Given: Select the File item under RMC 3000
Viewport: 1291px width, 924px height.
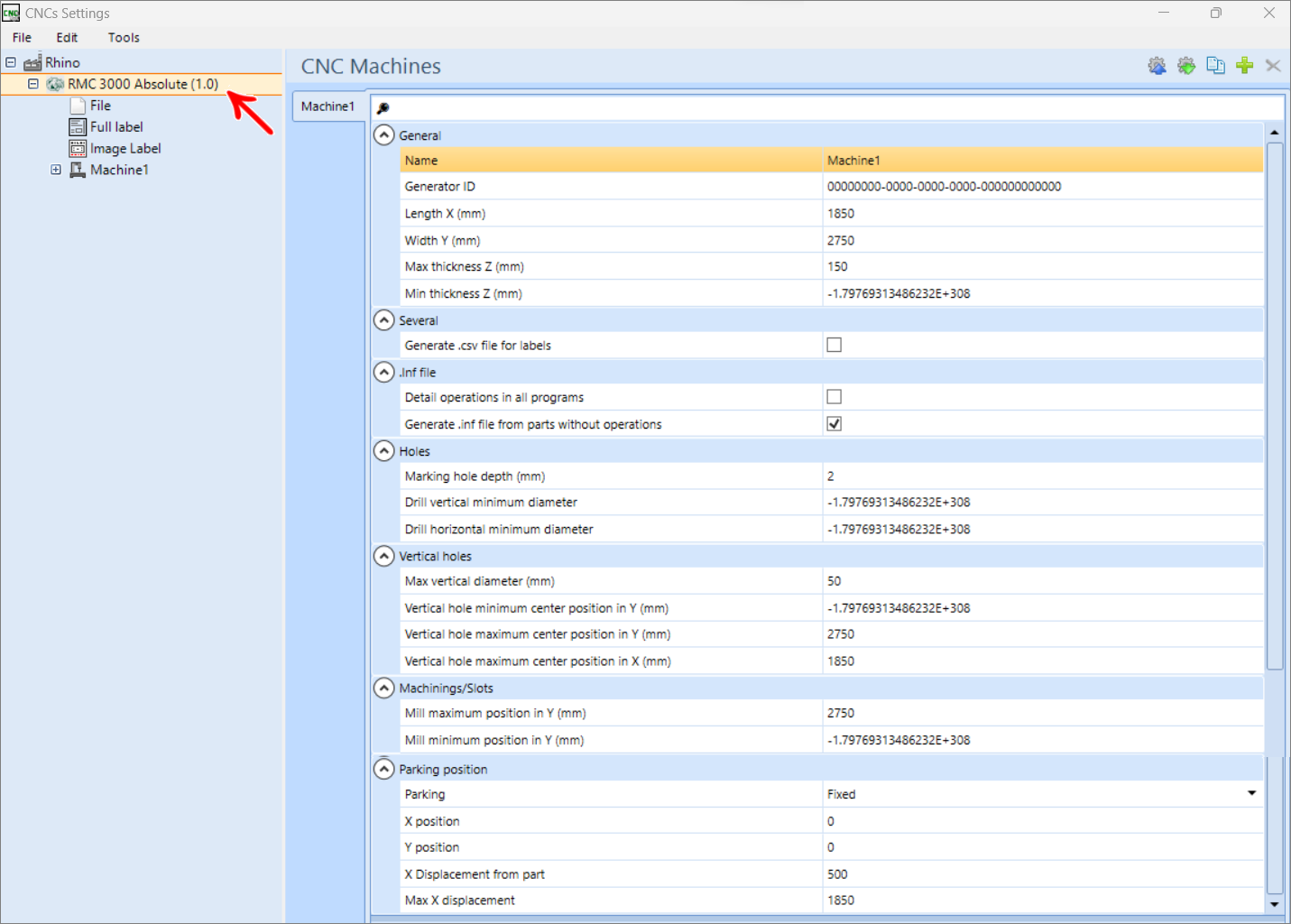Looking at the screenshot, I should click(x=100, y=106).
